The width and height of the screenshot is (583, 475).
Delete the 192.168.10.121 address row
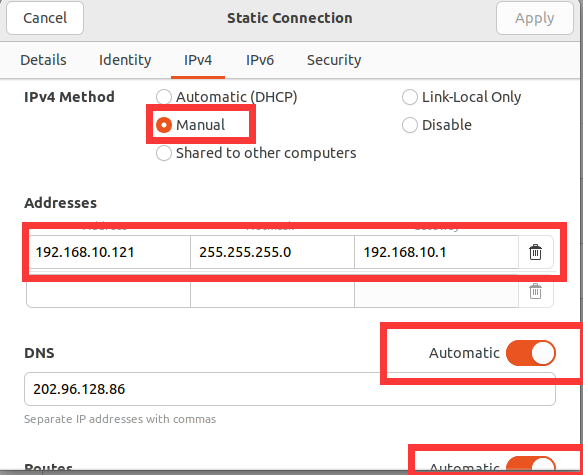coord(535,252)
